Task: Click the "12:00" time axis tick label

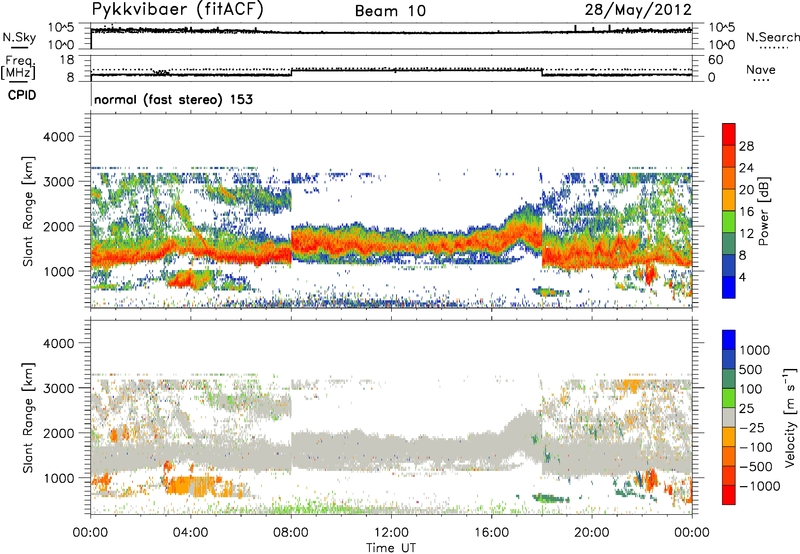Action: (391, 533)
